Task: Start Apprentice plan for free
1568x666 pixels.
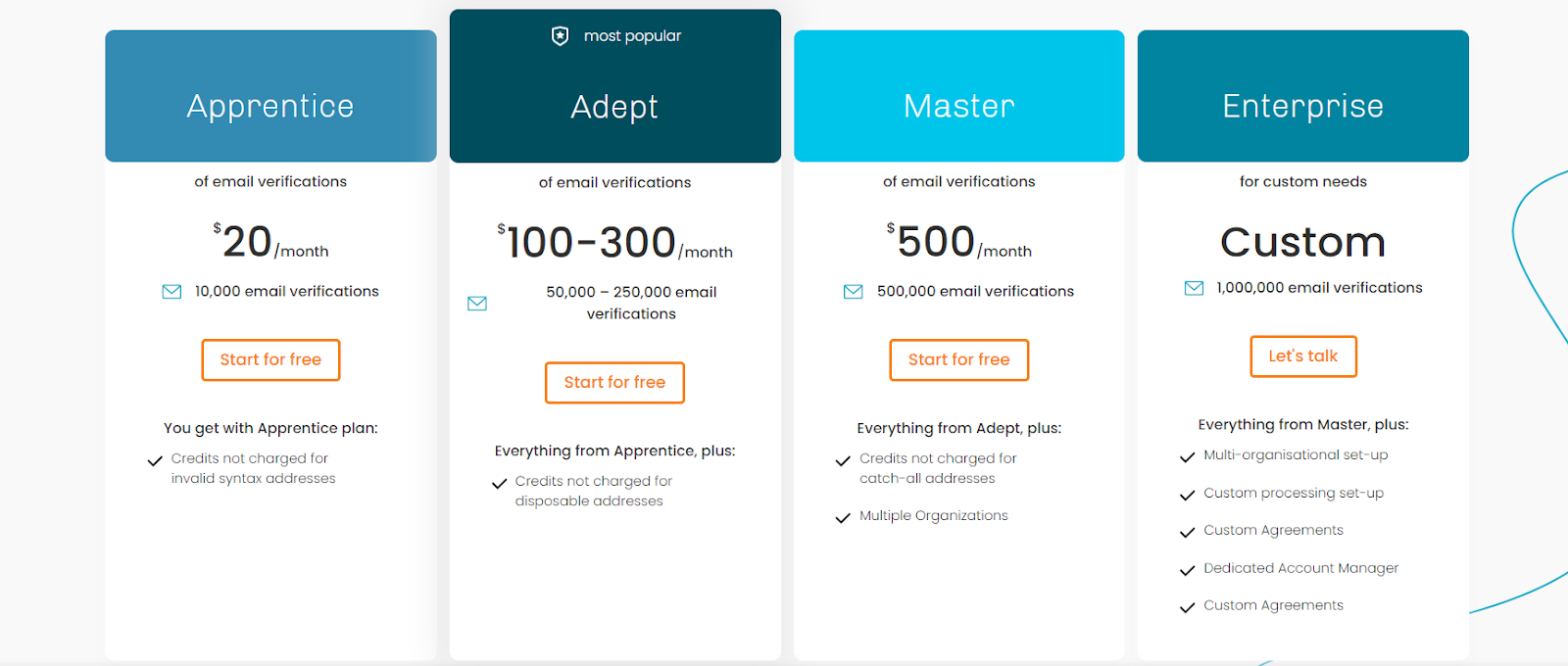Action: point(270,359)
